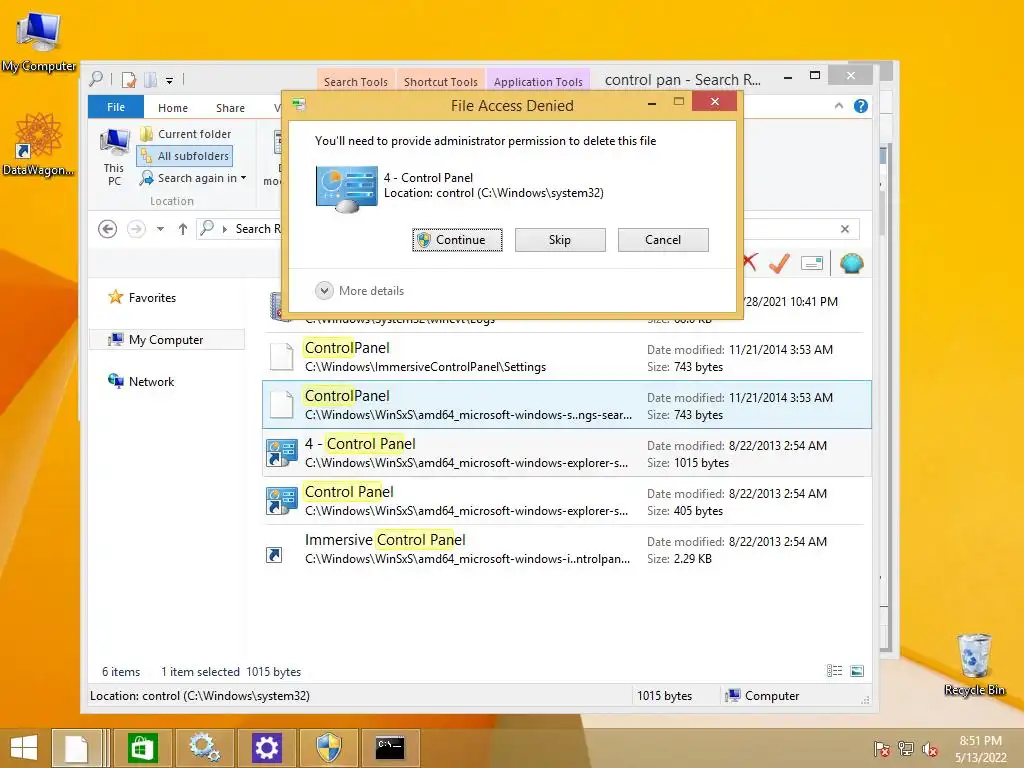
Task: Click the File Access Denied title icon
Action: coord(299,104)
